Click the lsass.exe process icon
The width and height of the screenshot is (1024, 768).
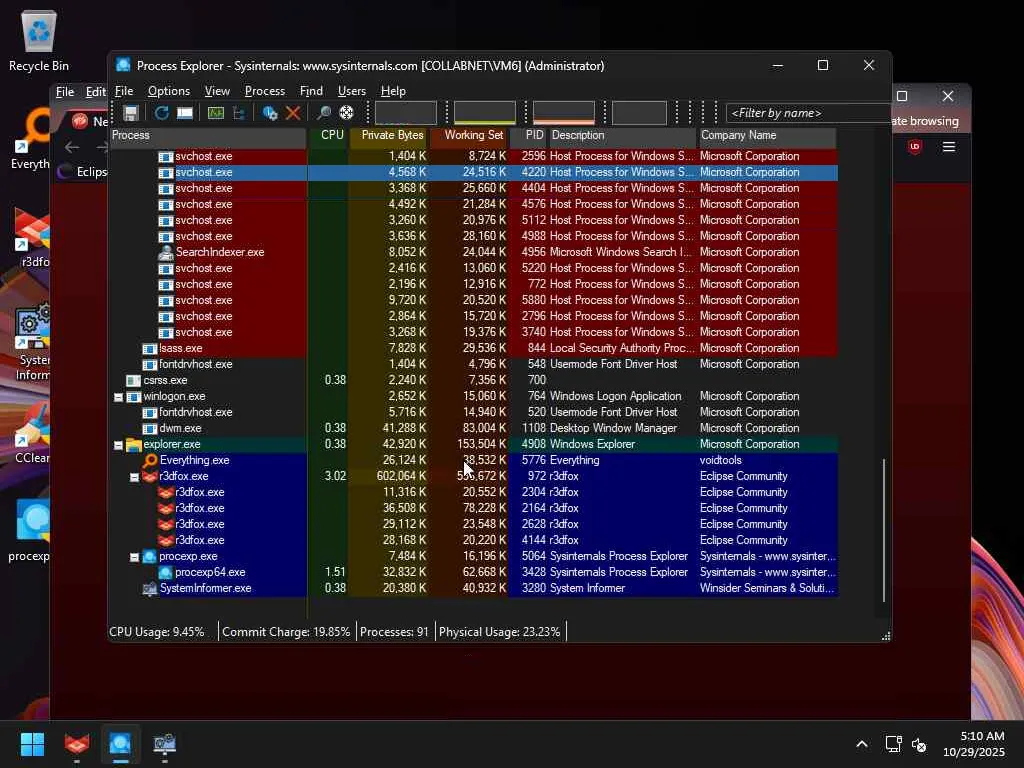(150, 349)
